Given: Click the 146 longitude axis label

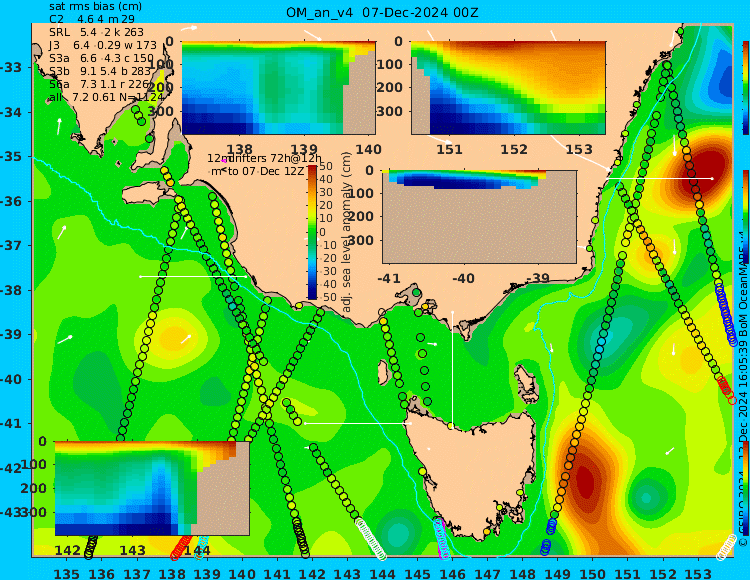Looking at the screenshot, I should click(x=452, y=573).
